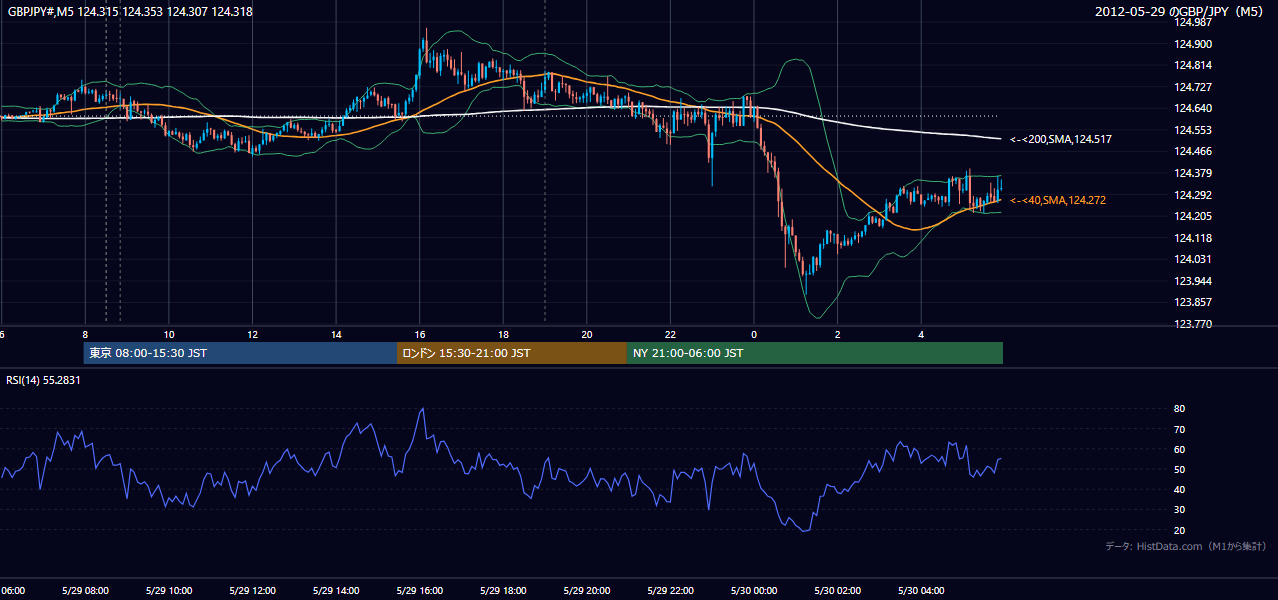This screenshot has width=1278, height=600.
Task: Click the 5/29 20:00 bottom time label
Action: click(x=587, y=591)
